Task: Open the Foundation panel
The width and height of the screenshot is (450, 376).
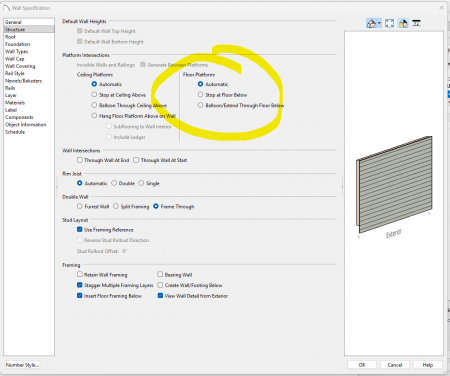Action: pos(18,44)
